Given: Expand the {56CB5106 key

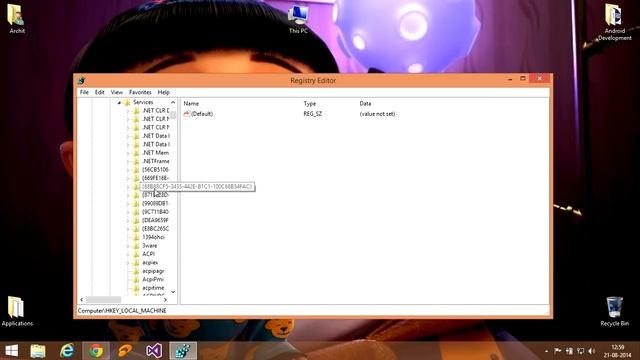Looking at the screenshot, I should (x=128, y=170).
